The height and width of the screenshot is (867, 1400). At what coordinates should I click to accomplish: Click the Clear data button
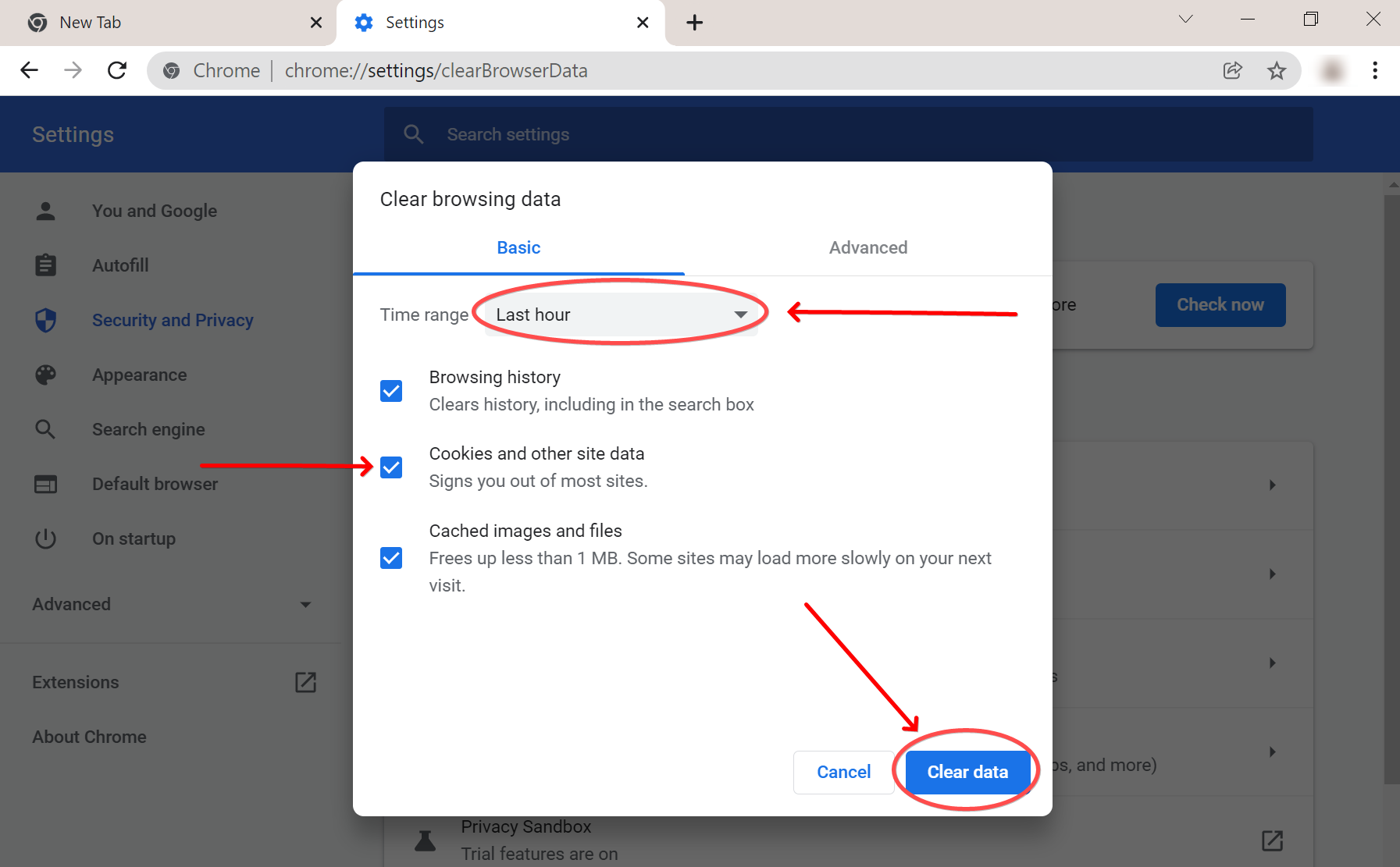coord(967,772)
